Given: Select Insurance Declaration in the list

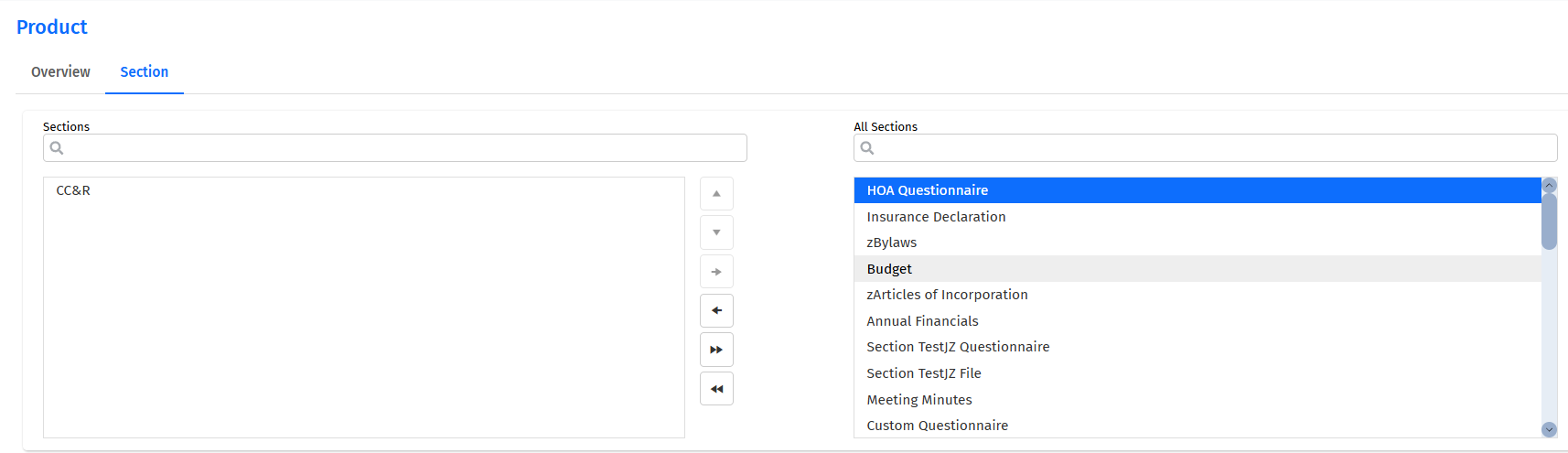Looking at the screenshot, I should click(x=1197, y=217).
